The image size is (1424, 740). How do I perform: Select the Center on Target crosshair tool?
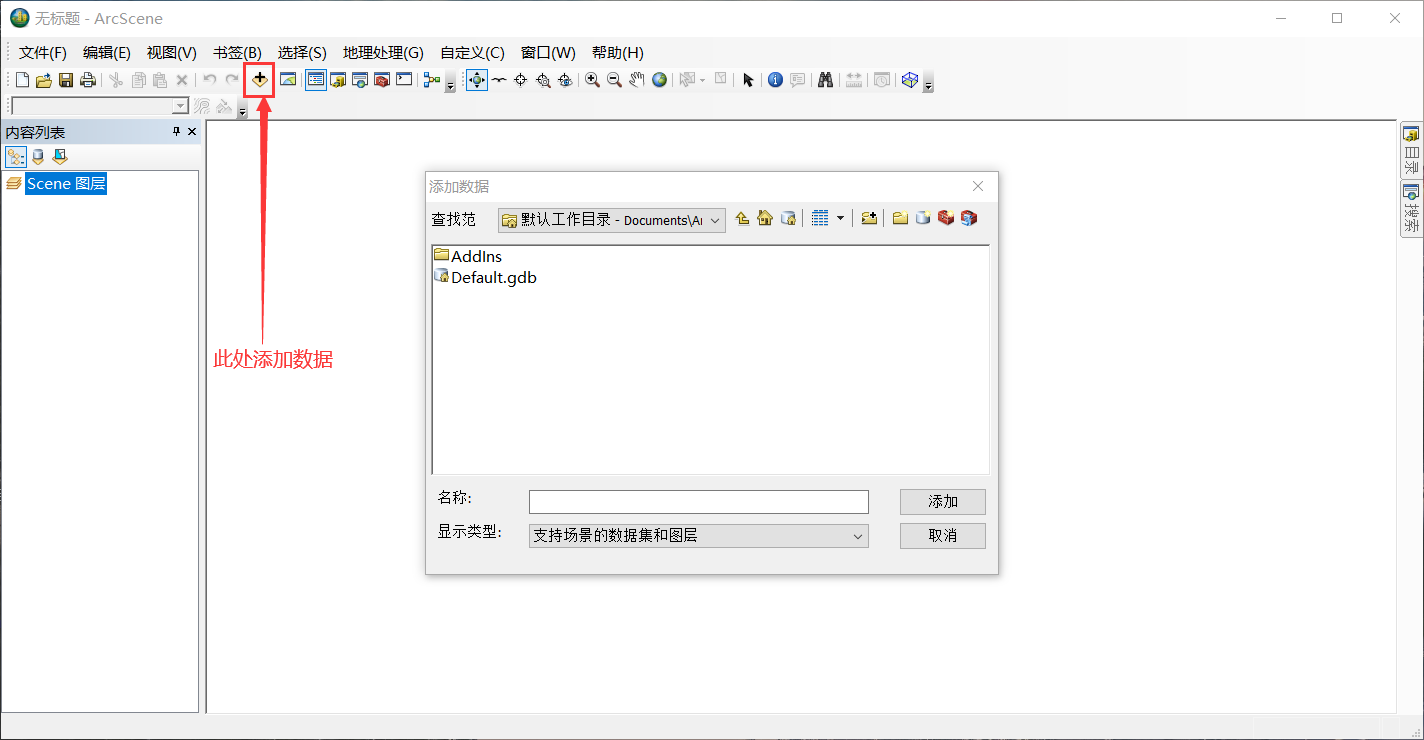(521, 80)
